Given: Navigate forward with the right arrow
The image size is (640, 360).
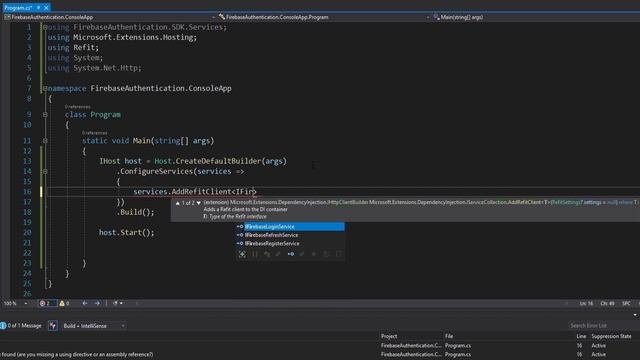Looking at the screenshot, I should [x=97, y=304].
